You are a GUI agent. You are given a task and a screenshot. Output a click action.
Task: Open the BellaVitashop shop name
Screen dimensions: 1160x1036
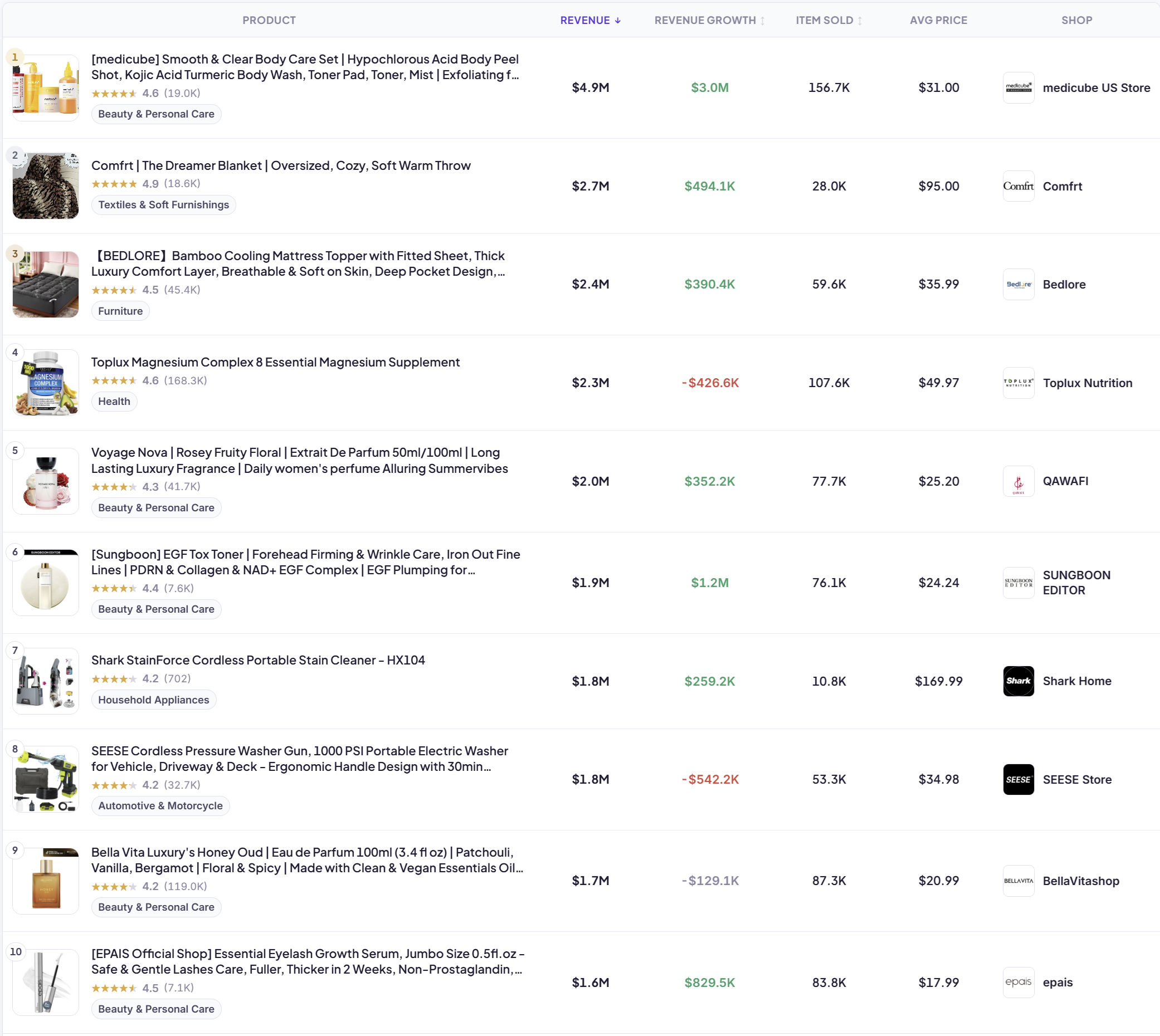(1081, 881)
